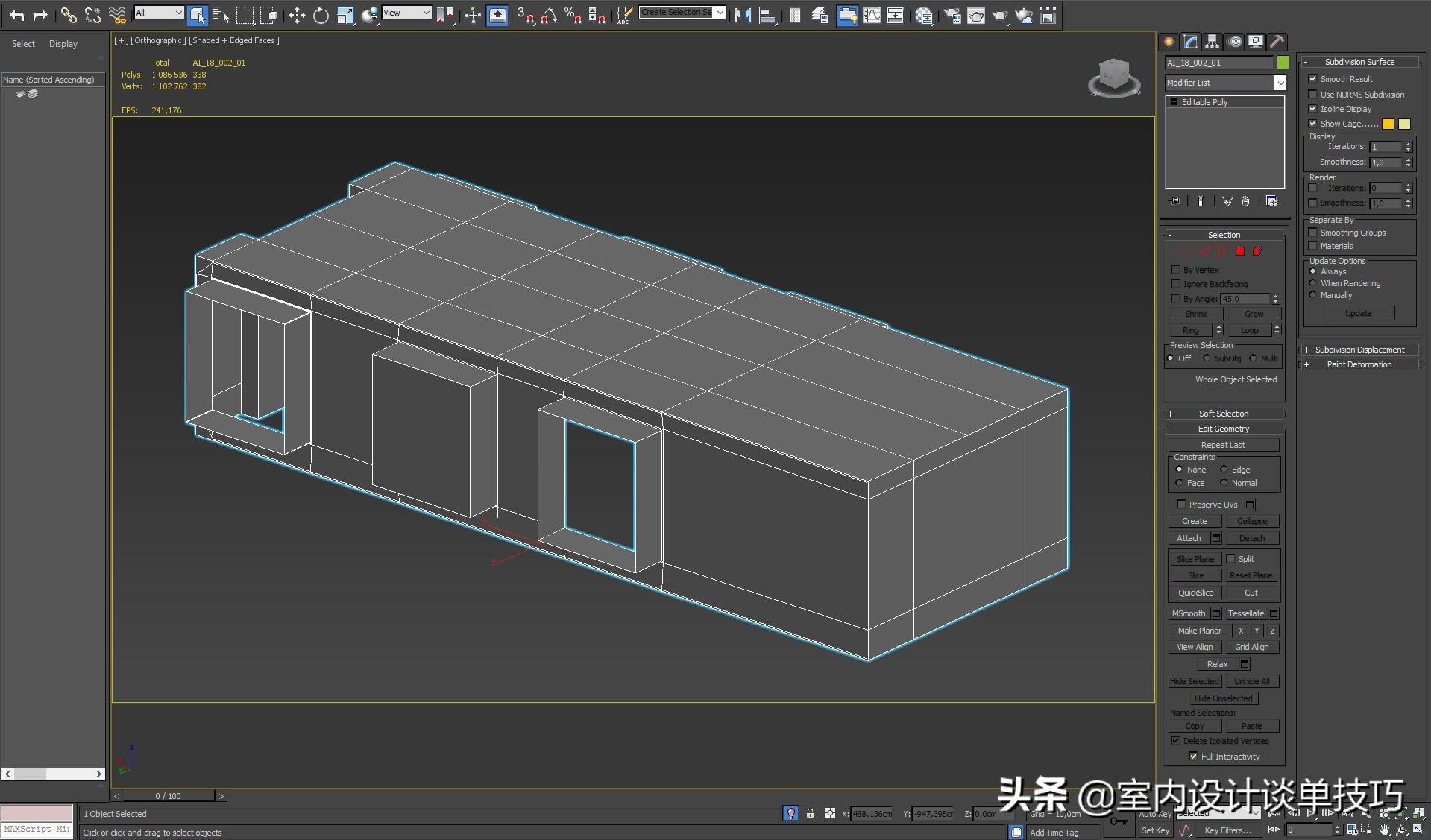
Task: Click the Mirror tool icon
Action: pos(743,15)
